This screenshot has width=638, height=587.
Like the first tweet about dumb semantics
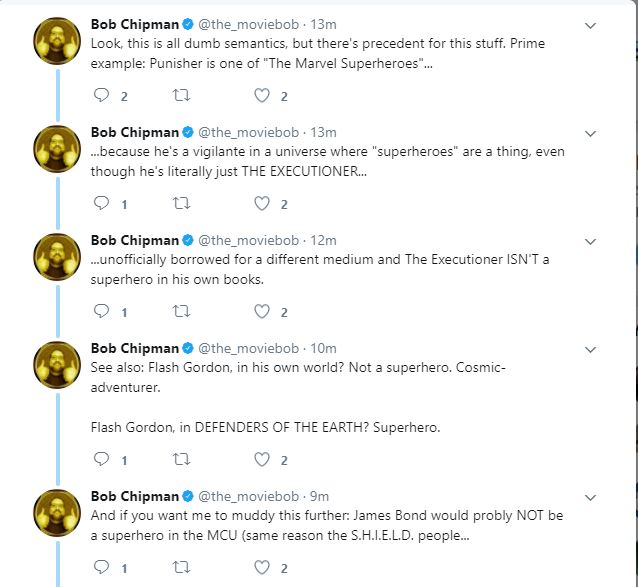pyautogui.click(x=262, y=95)
